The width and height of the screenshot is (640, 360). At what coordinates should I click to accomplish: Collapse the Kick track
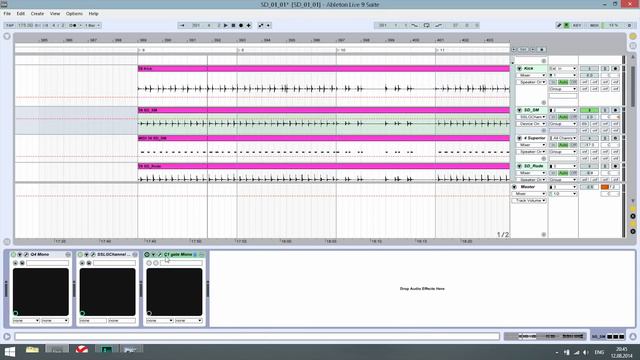click(519, 69)
